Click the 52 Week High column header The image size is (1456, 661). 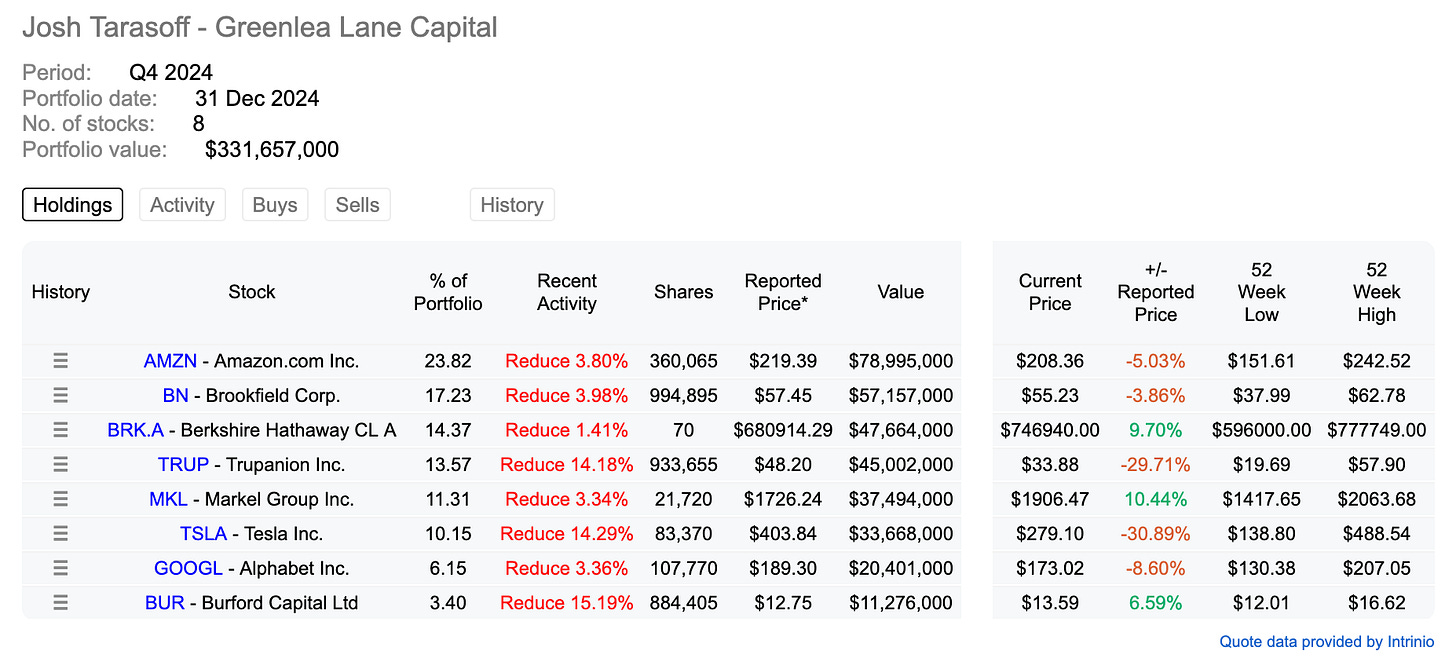coord(1377,292)
